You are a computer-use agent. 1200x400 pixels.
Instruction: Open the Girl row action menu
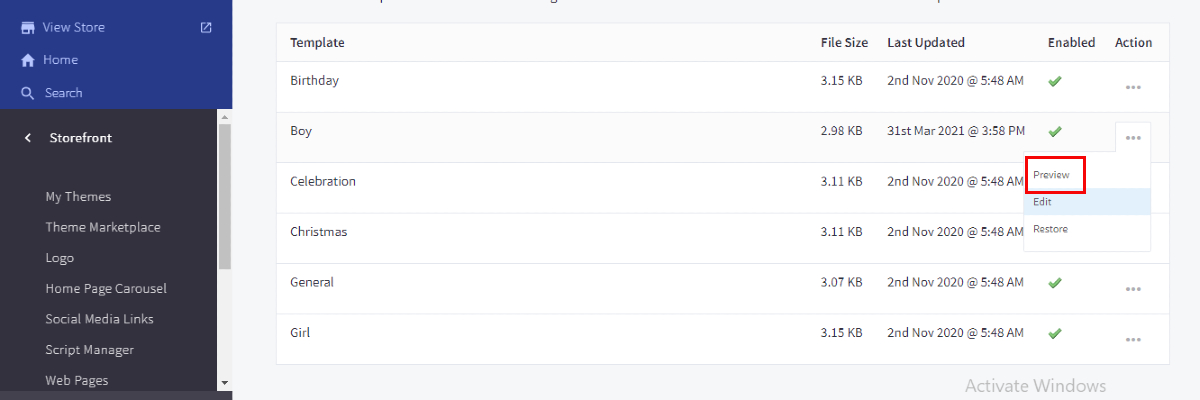pyautogui.click(x=1133, y=340)
